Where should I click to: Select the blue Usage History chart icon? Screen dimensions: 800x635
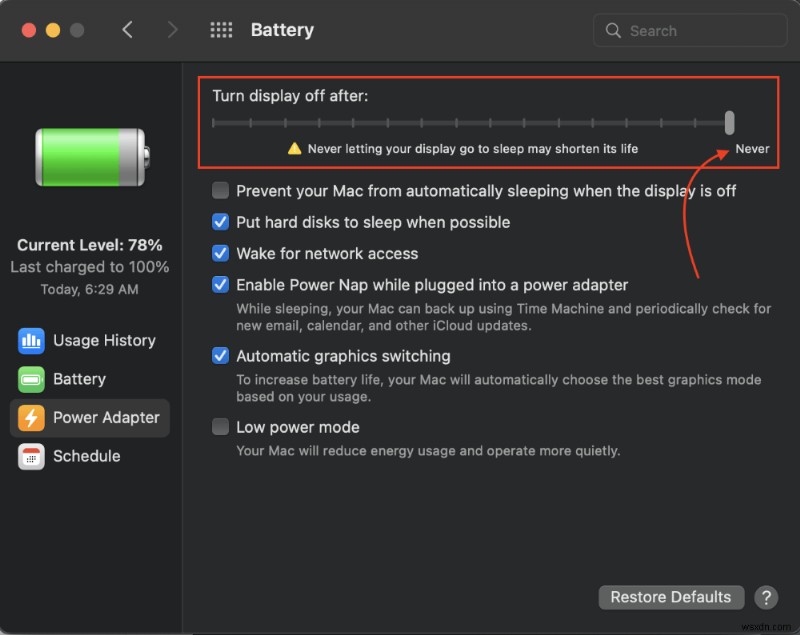point(31,340)
